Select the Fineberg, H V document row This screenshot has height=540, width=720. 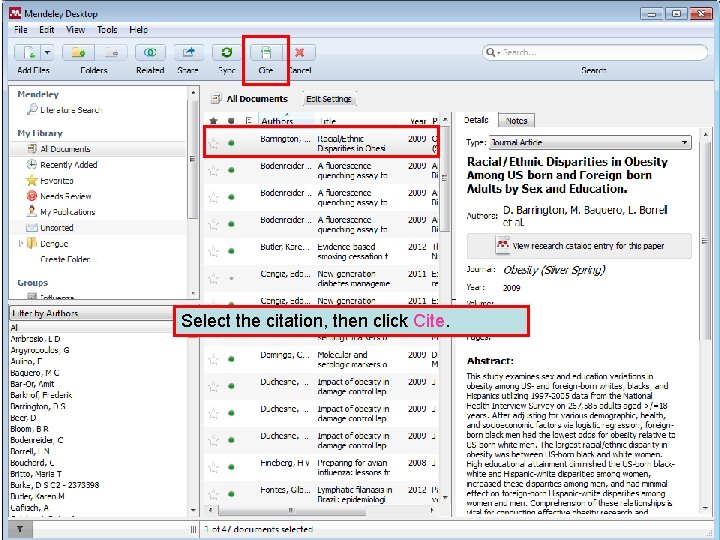click(x=321, y=467)
